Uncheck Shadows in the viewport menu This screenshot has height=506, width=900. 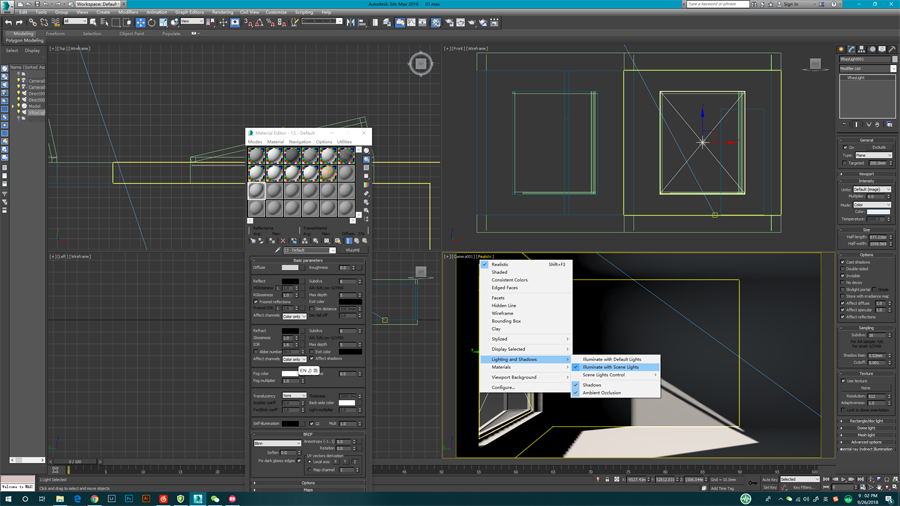[x=592, y=385]
